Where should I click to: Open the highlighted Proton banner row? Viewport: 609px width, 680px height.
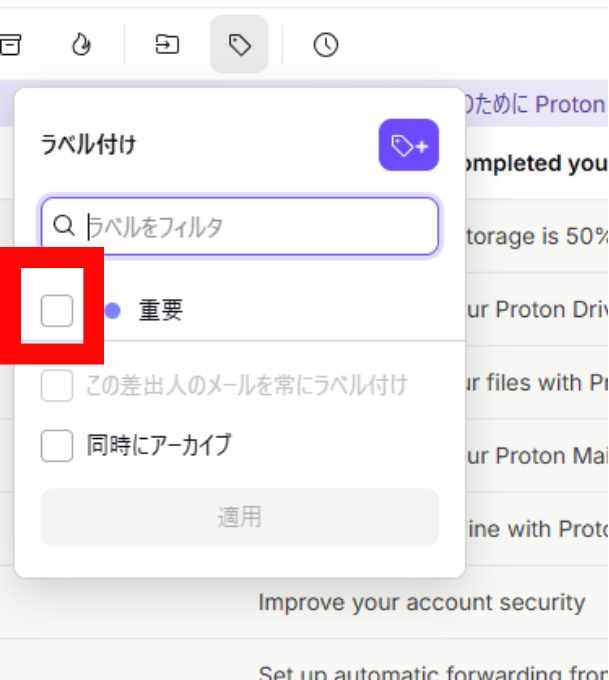537,105
